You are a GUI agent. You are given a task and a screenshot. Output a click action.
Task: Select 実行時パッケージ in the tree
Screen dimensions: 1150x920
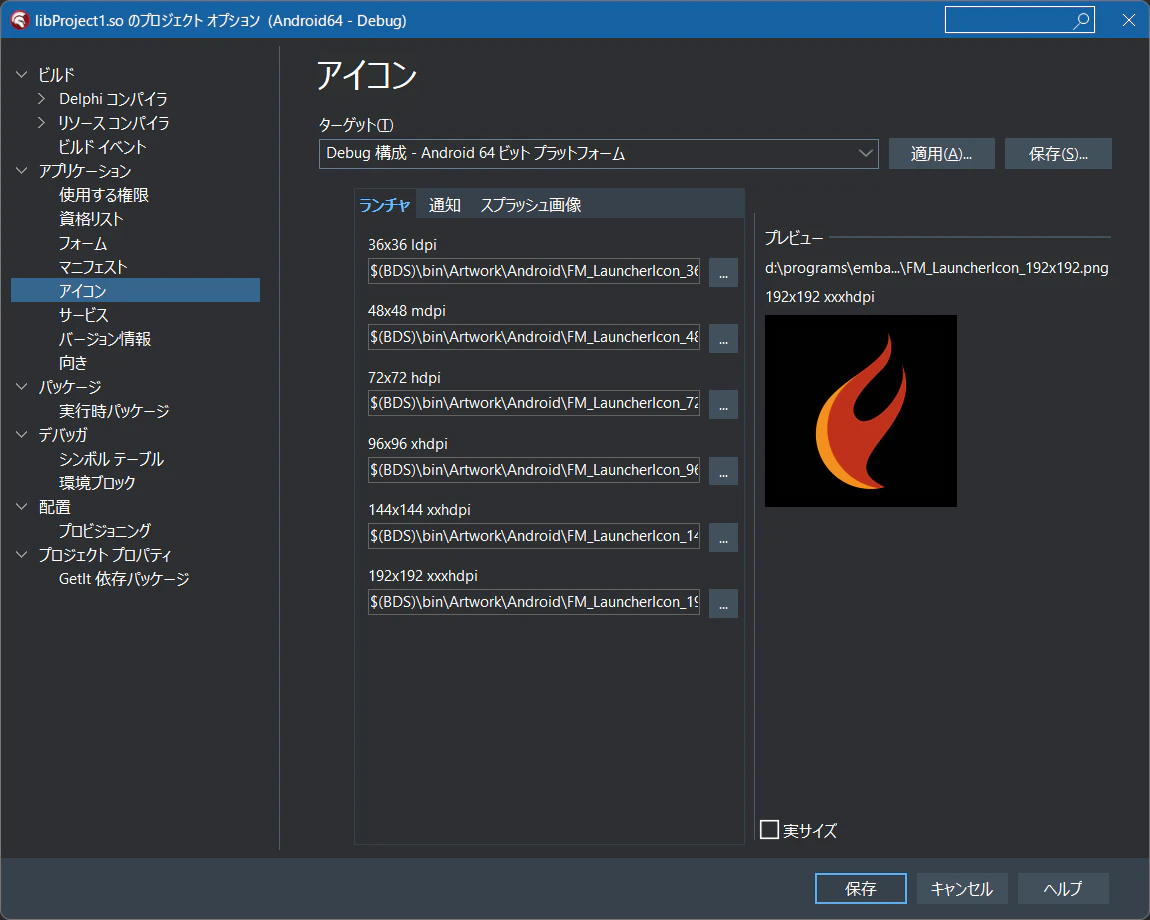114,411
